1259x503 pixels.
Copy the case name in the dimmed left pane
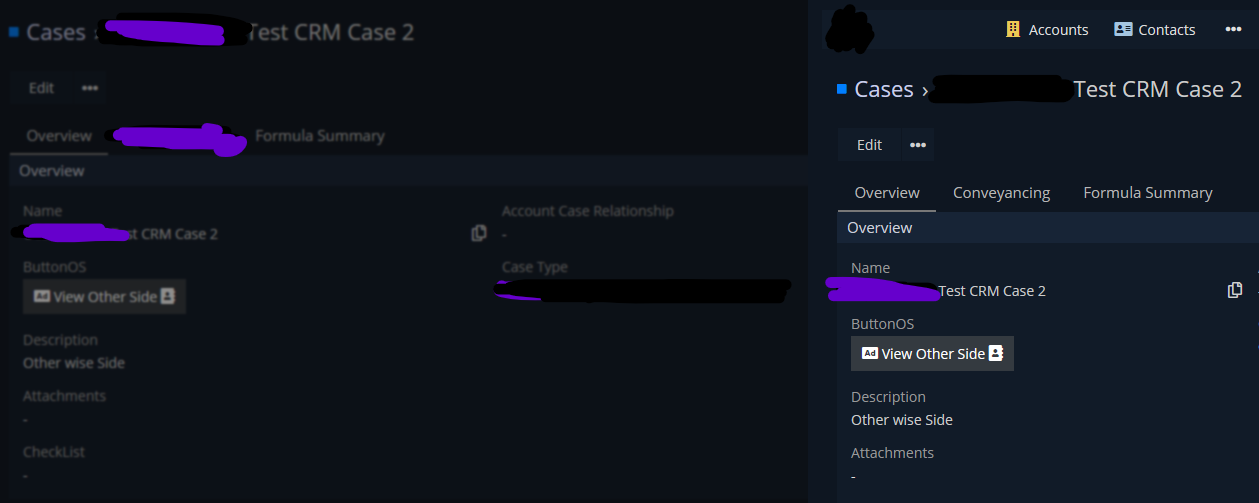pyautogui.click(x=479, y=233)
